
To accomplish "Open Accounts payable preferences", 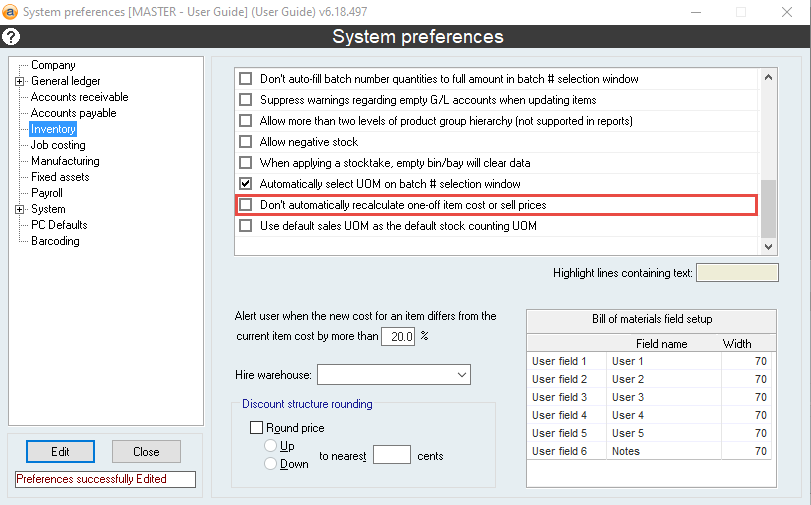I will (x=73, y=113).
